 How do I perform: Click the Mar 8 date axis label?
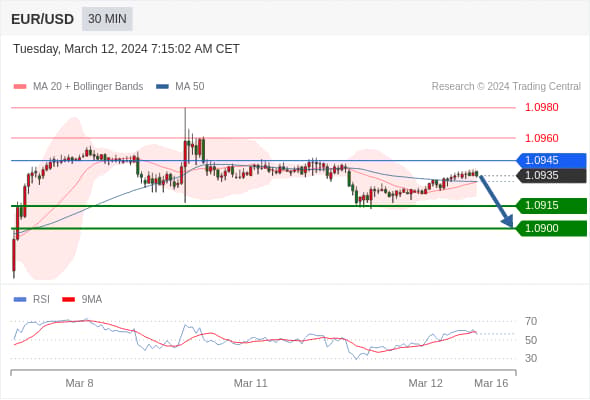click(79, 383)
